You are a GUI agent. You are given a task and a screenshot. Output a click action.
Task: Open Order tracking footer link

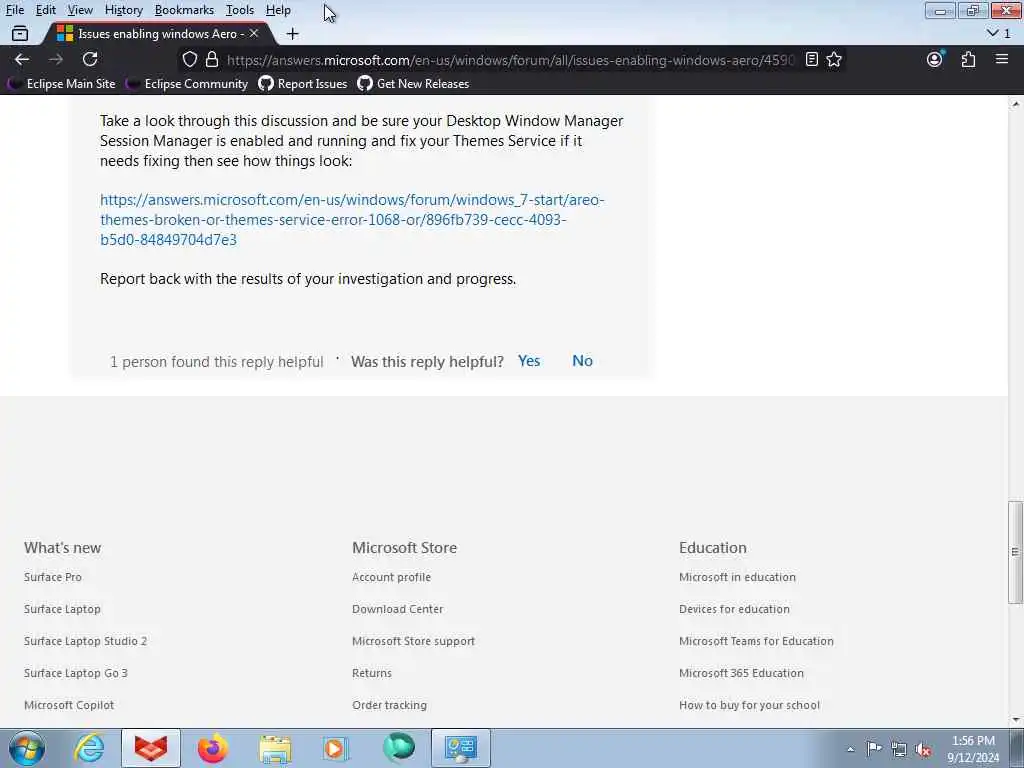coord(389,705)
